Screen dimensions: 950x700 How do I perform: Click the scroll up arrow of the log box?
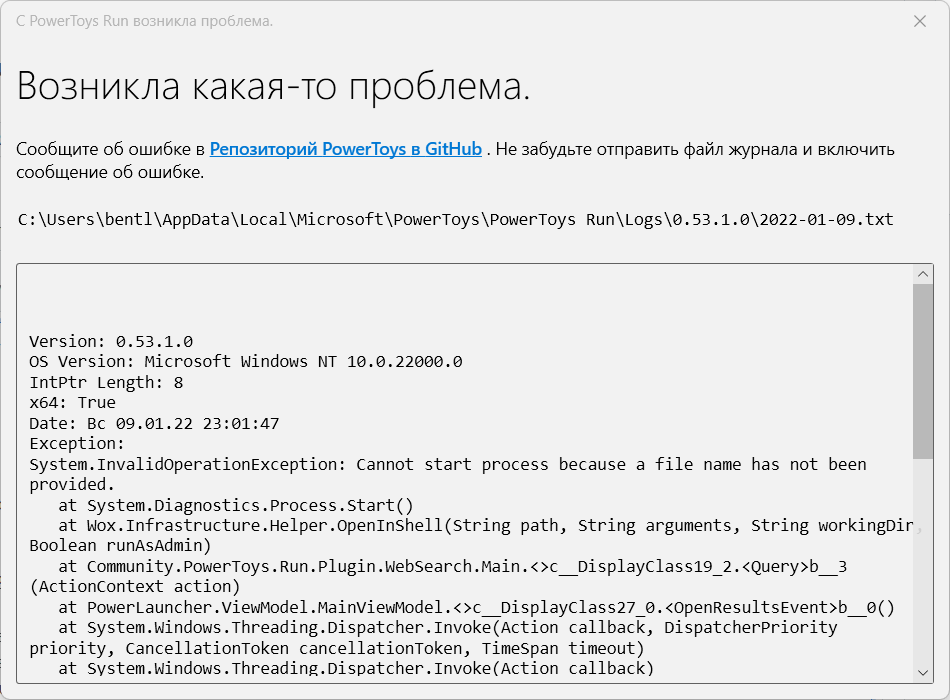(923, 274)
